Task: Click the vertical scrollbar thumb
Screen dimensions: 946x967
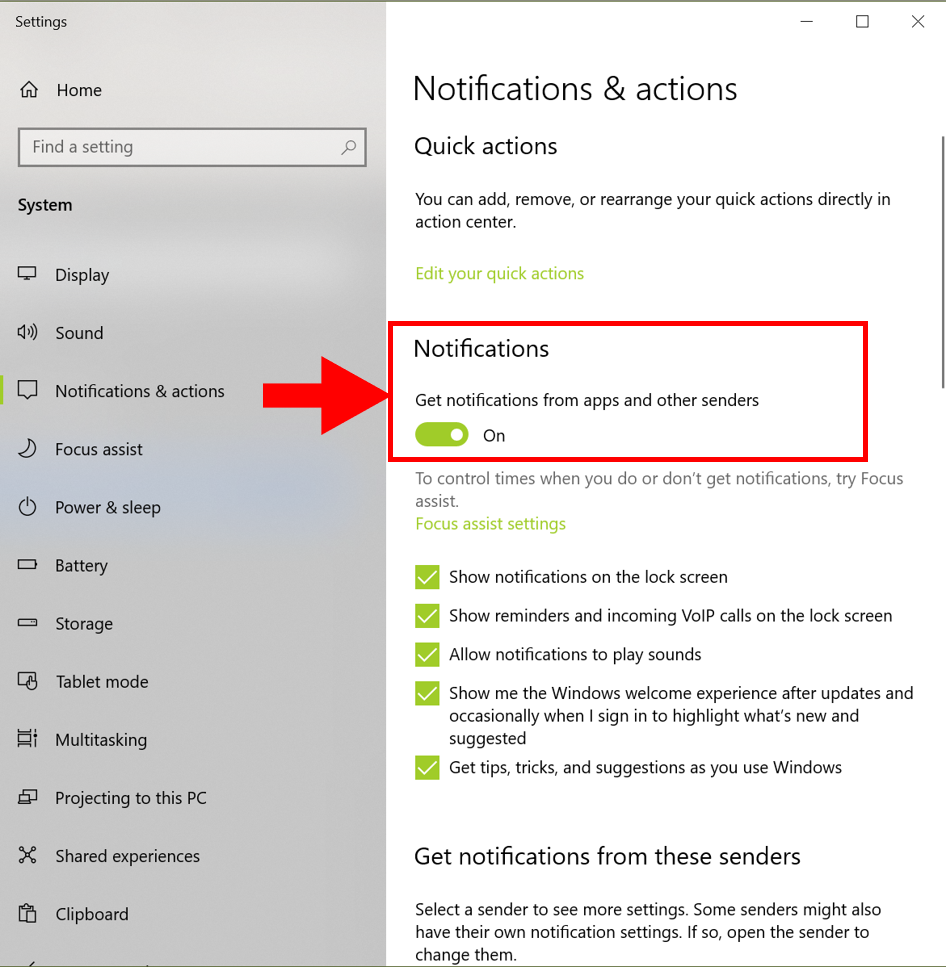Action: [943, 262]
